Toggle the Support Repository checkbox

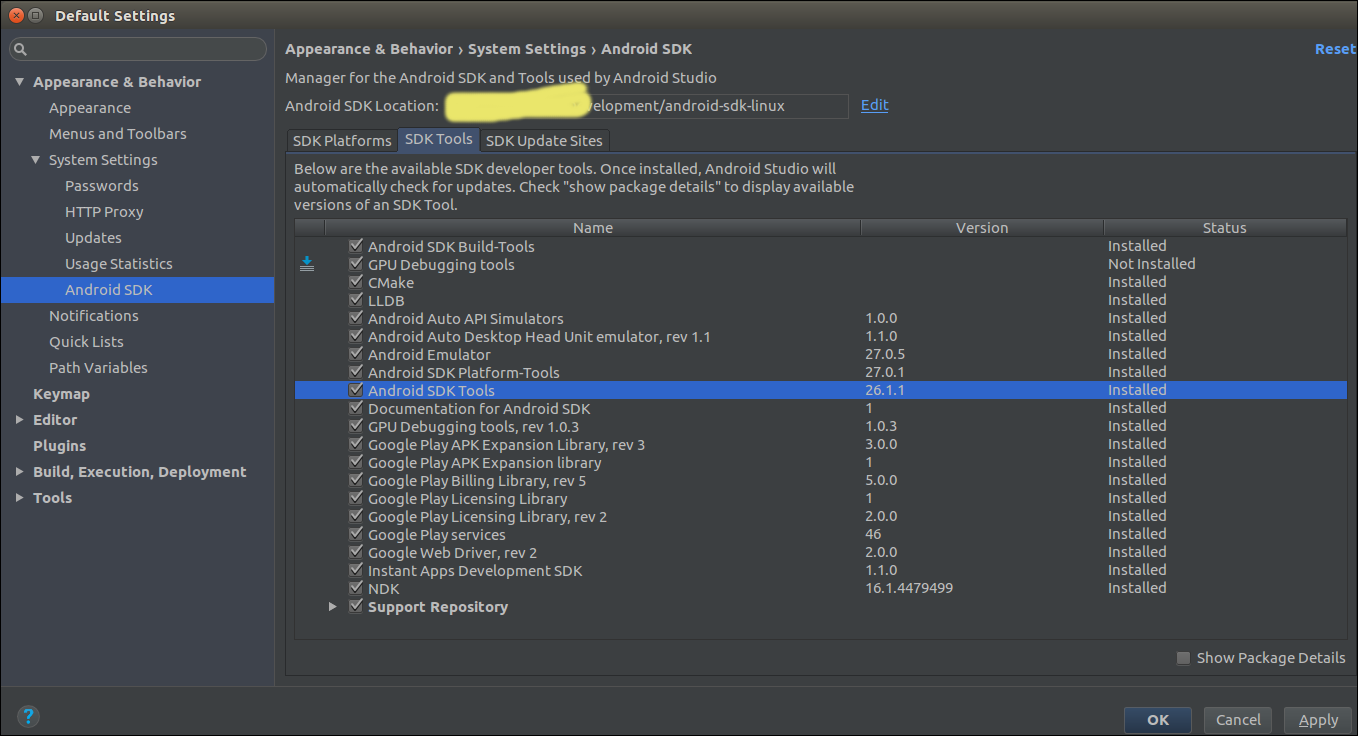pyautogui.click(x=355, y=606)
